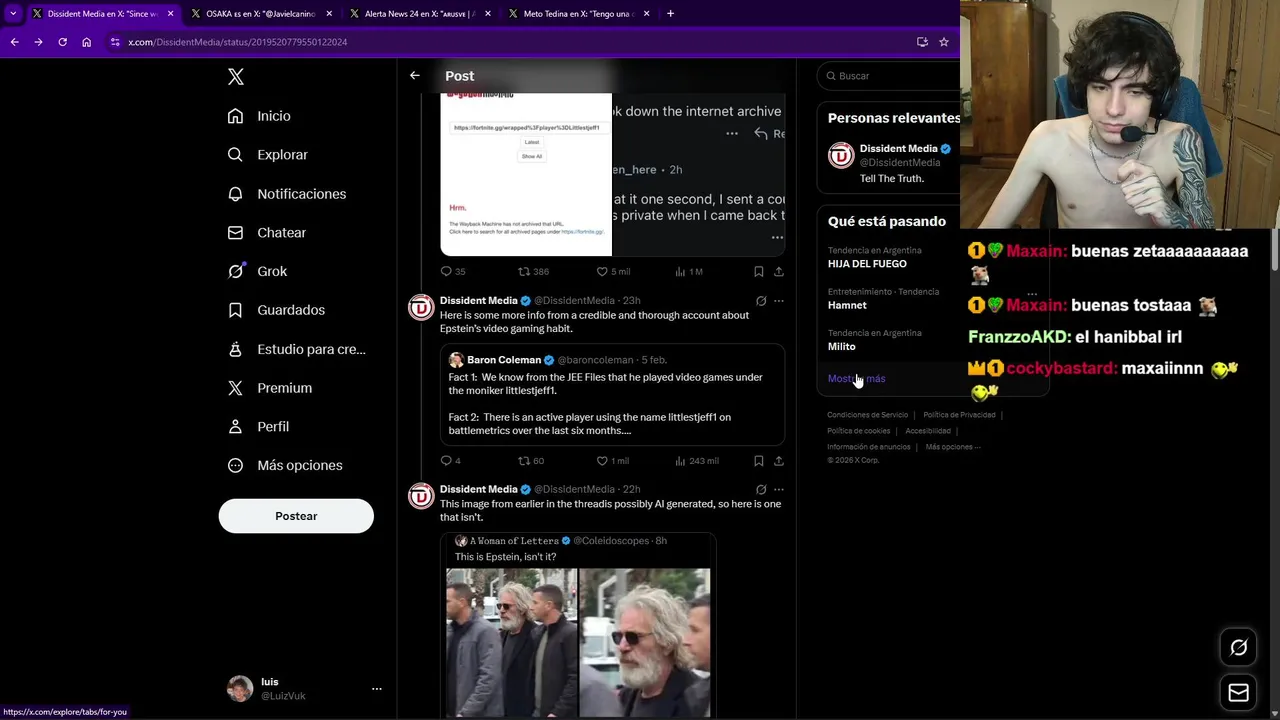Open Wayback Machine screenshot thumbnail

[x=526, y=174]
